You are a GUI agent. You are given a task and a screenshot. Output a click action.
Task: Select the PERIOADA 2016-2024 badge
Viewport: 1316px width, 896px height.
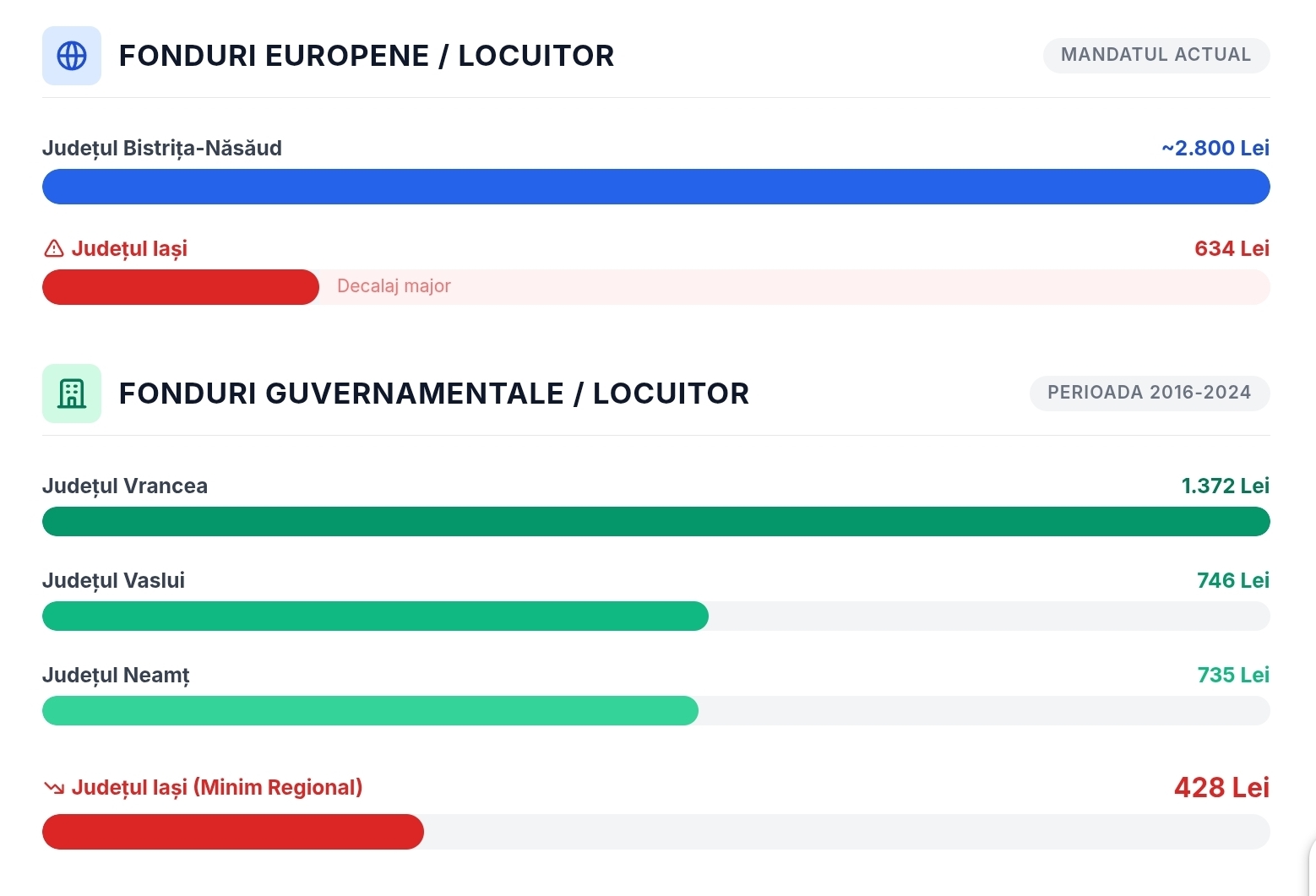coord(1150,393)
